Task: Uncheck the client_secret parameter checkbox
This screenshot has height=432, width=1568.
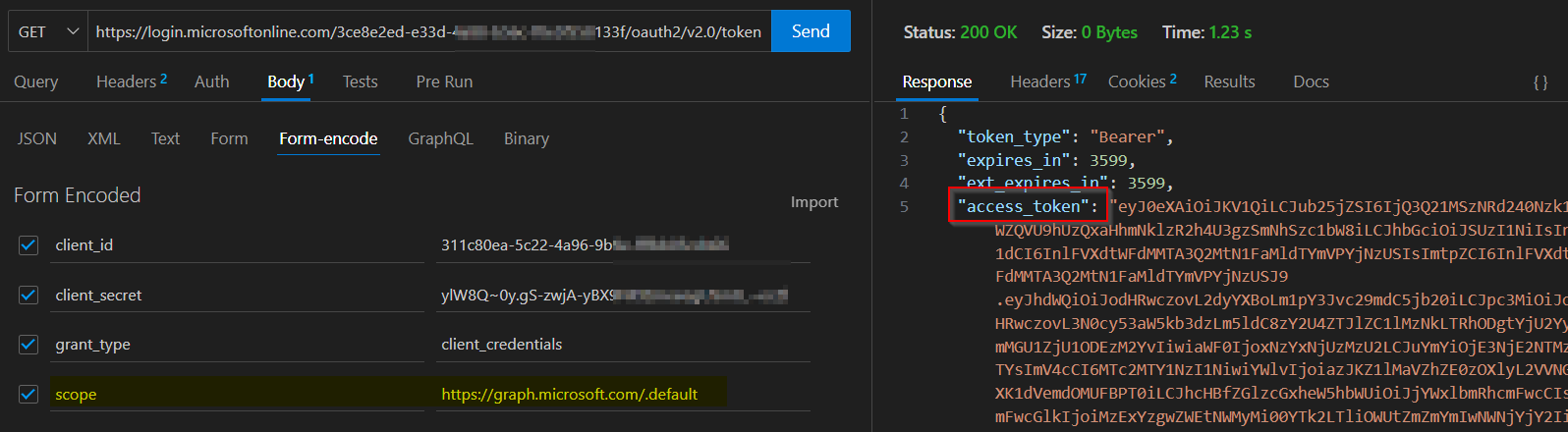Action: click(x=28, y=295)
